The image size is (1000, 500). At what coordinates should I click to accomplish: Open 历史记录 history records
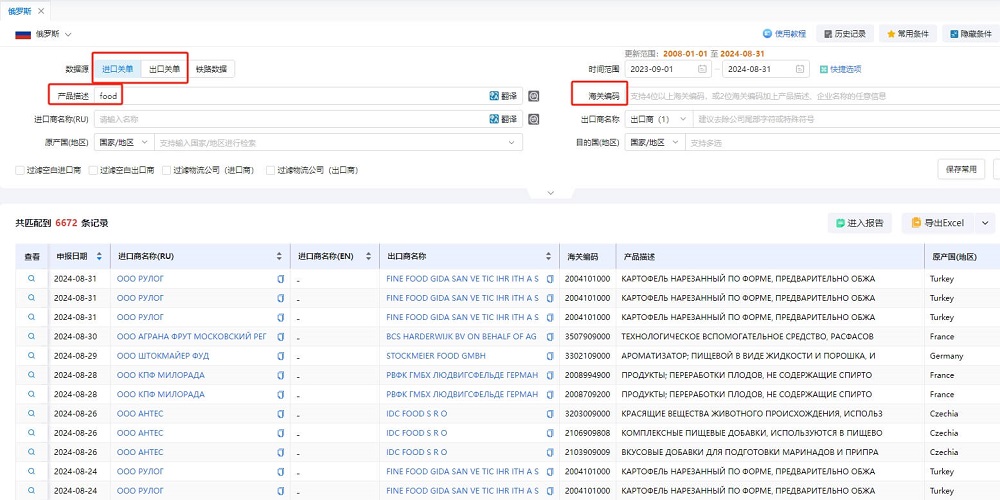[845, 34]
